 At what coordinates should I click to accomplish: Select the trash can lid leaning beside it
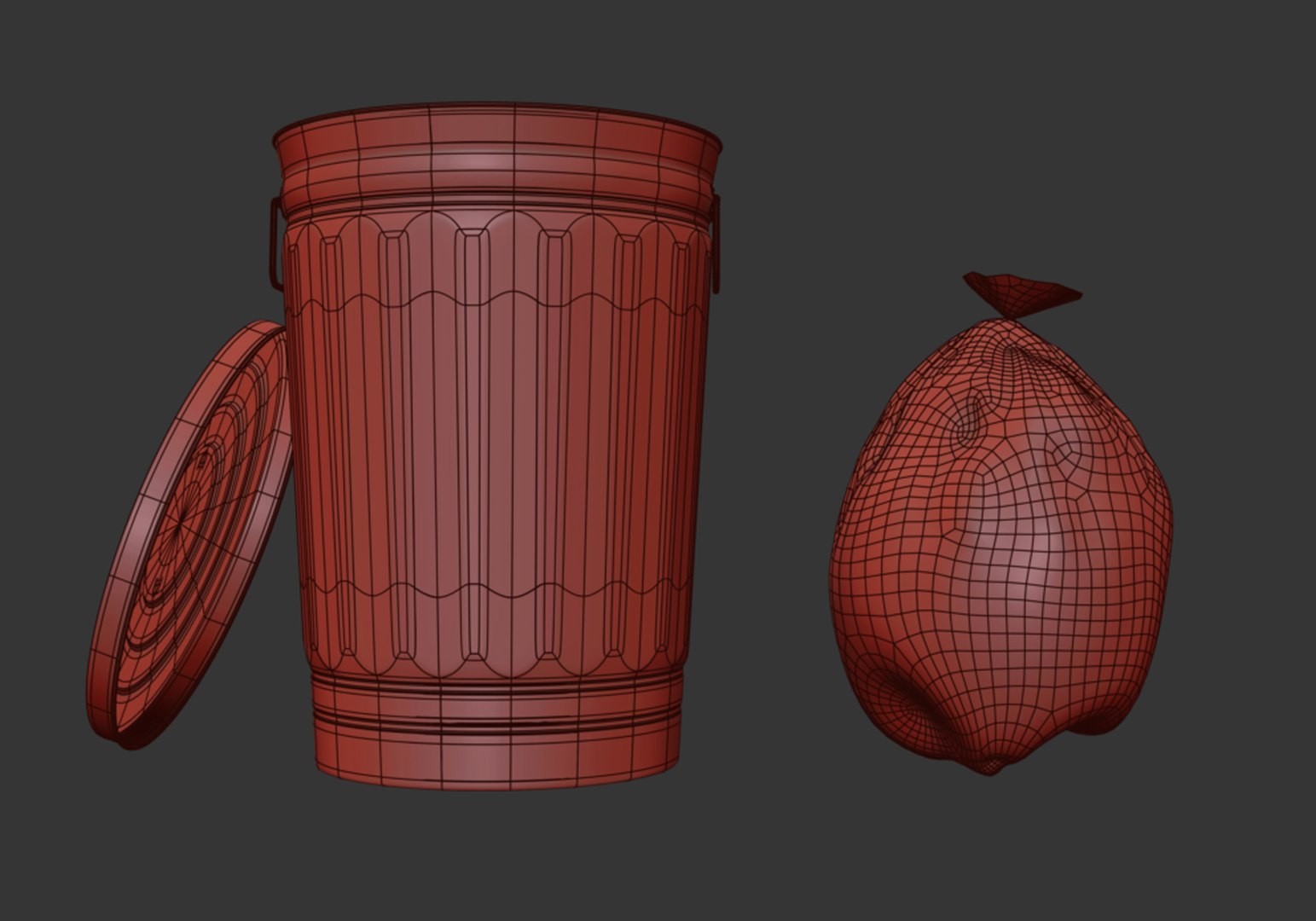tap(188, 536)
